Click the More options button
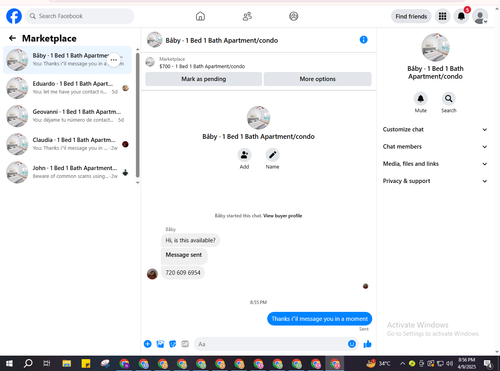This screenshot has width=500, height=371. [x=317, y=79]
